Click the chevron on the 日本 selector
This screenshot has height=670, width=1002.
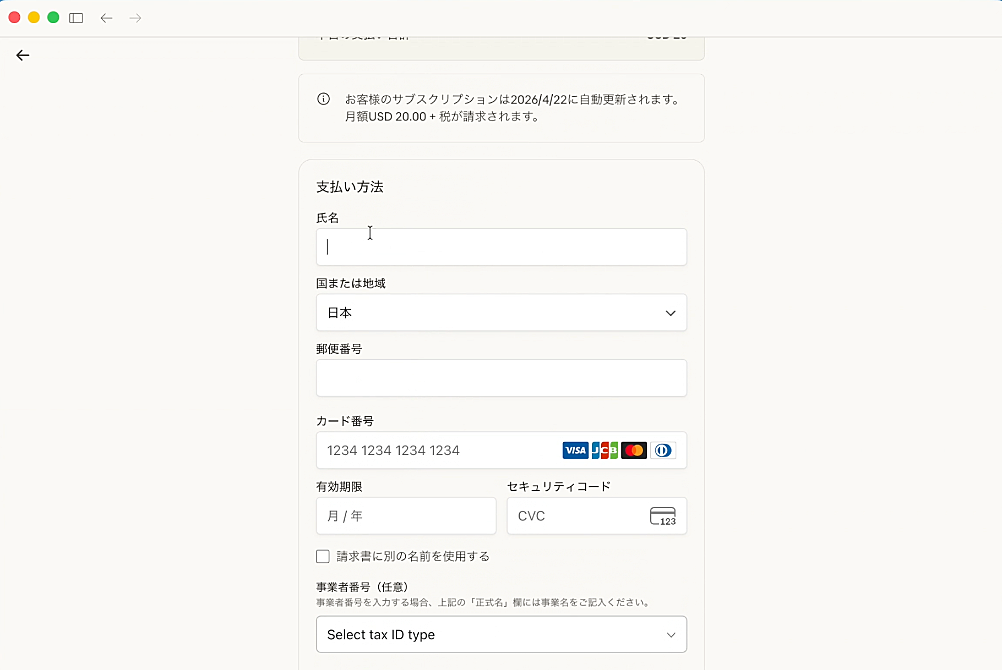coord(671,313)
